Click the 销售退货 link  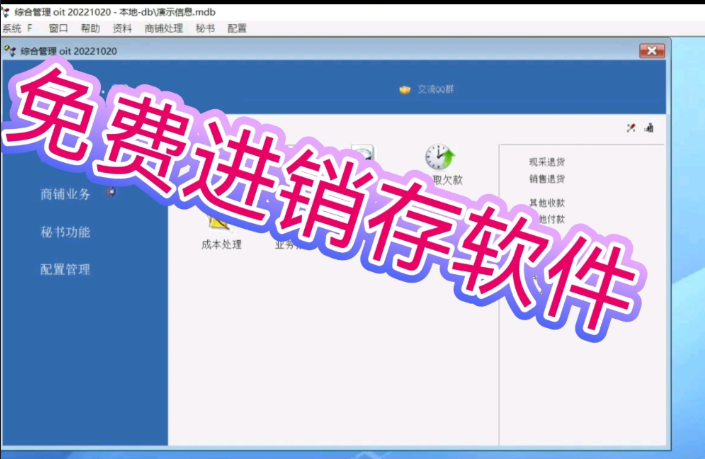pyautogui.click(x=547, y=179)
